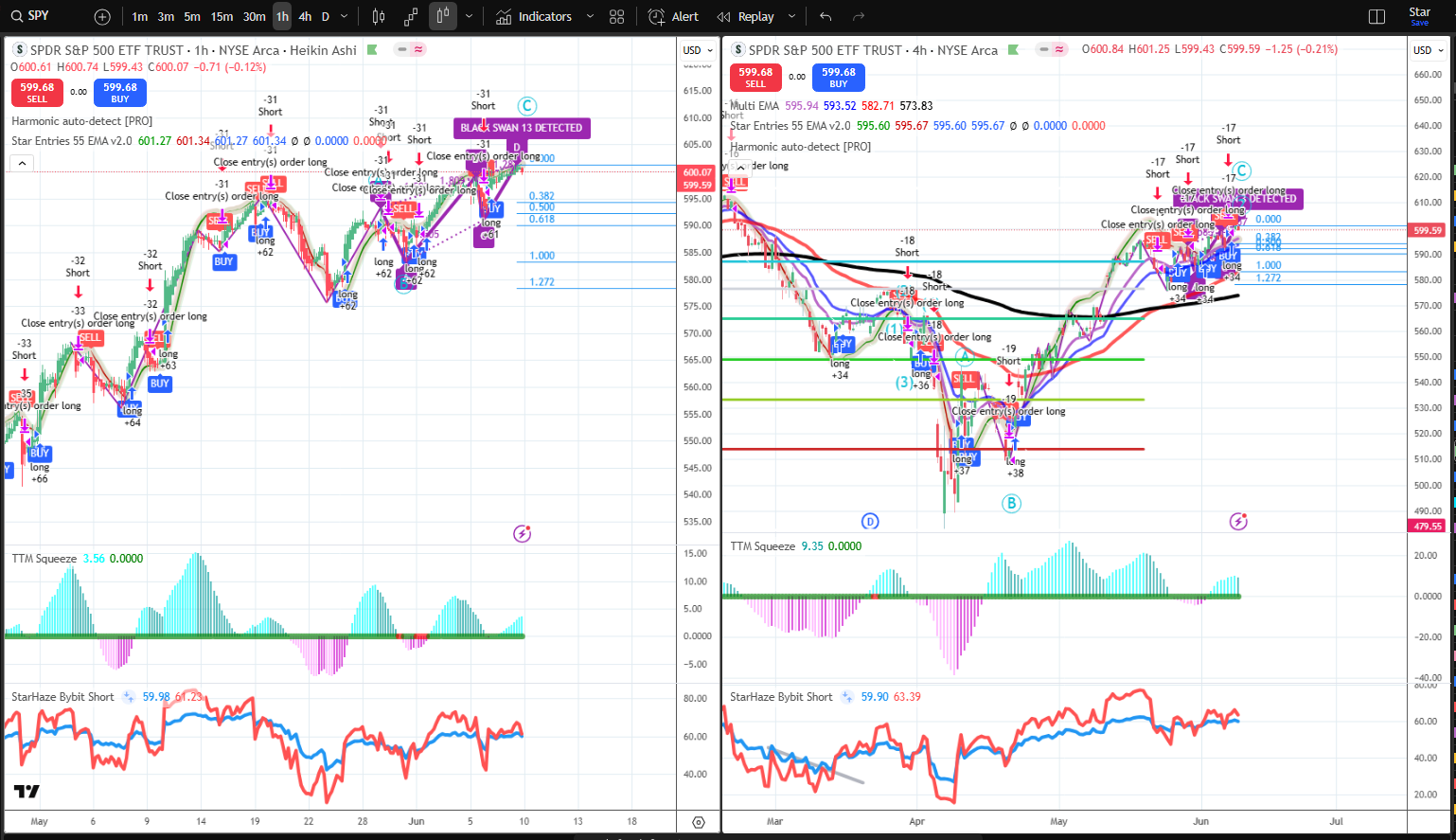Screen dimensions: 1456x840
Task: Select Harmonic auto-detect [PRO] legend on 1h chart
Action: [82, 121]
